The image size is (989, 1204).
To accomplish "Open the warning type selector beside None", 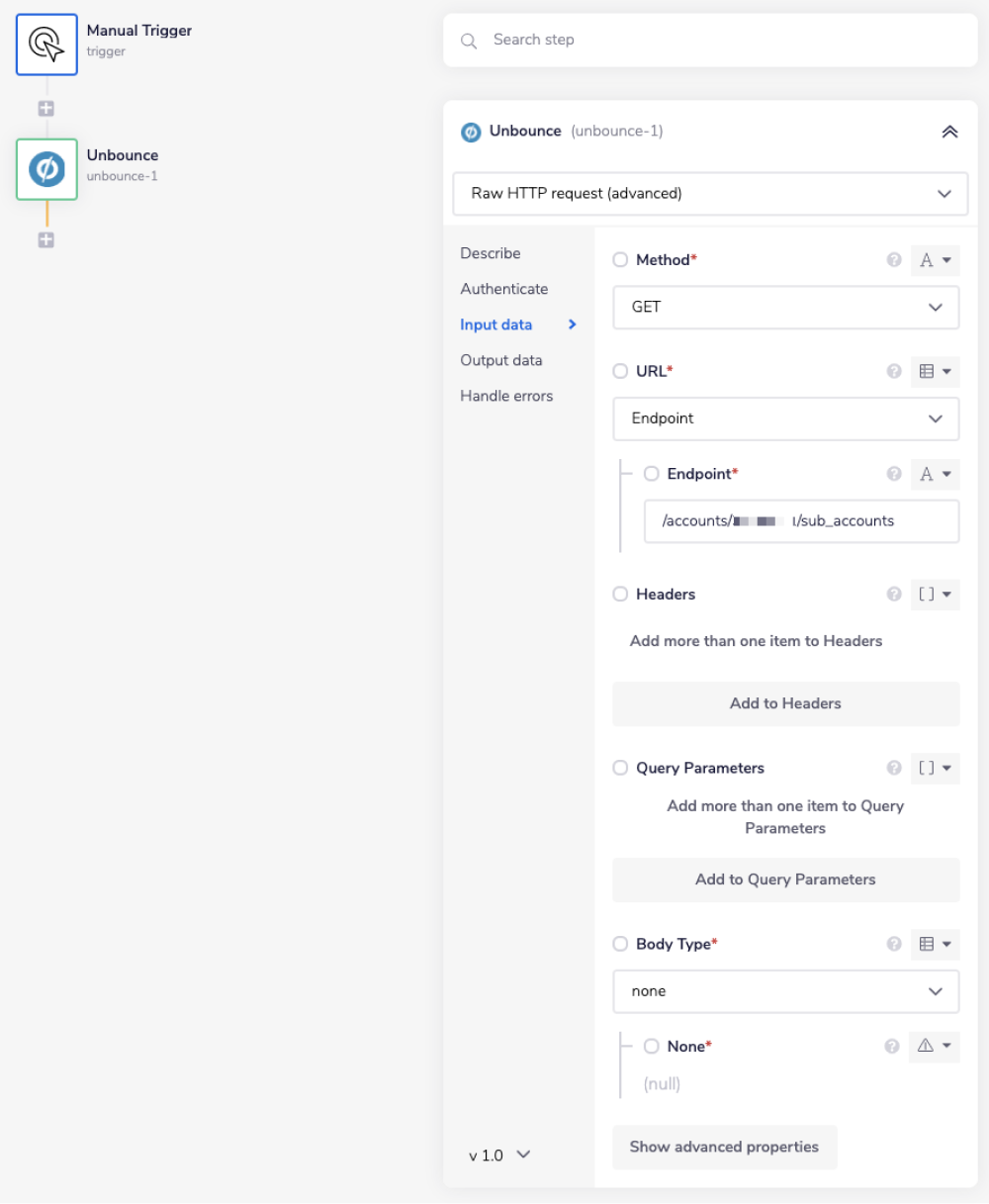I will point(935,1047).
